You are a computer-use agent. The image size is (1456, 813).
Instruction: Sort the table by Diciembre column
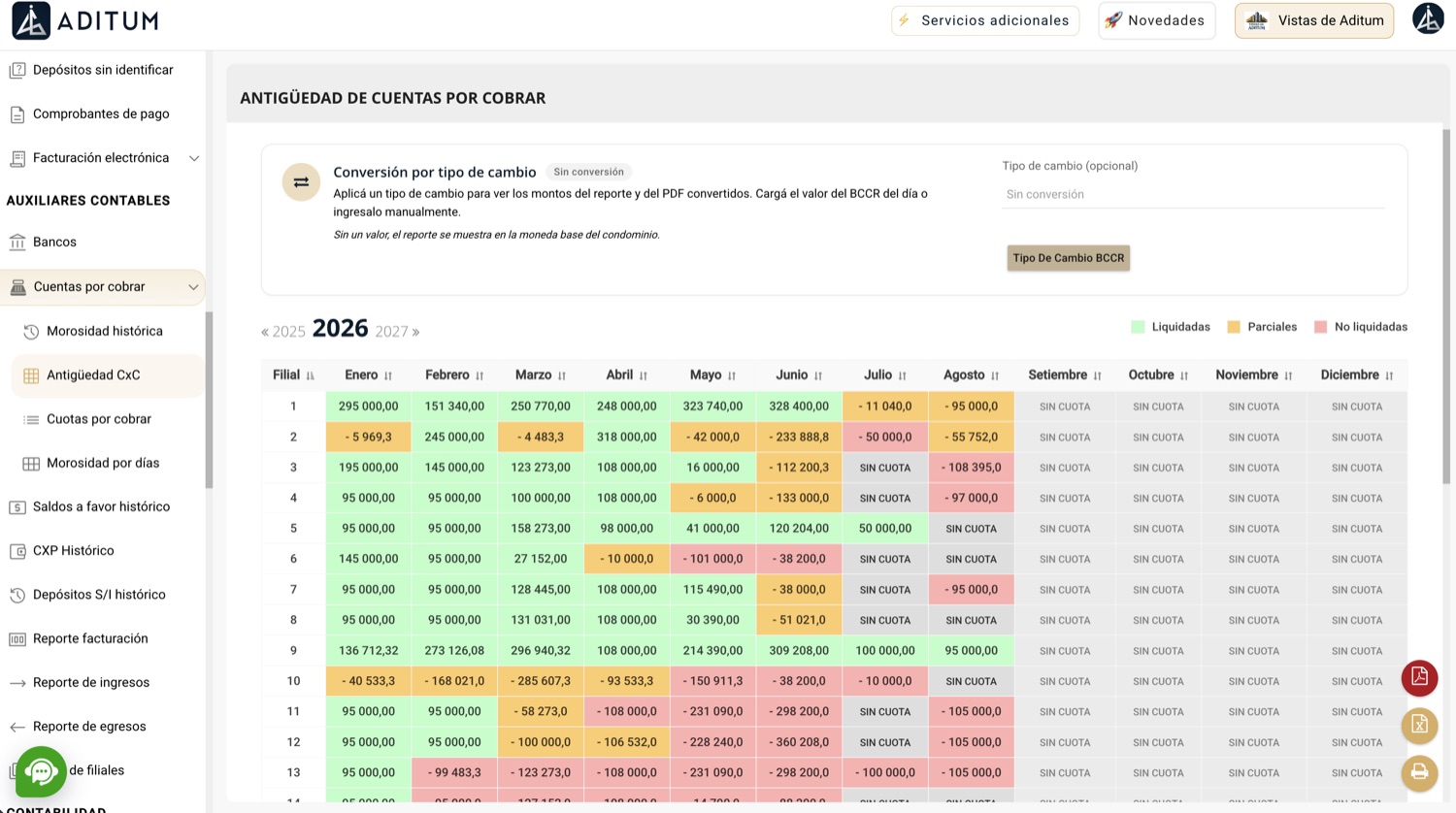(1357, 375)
